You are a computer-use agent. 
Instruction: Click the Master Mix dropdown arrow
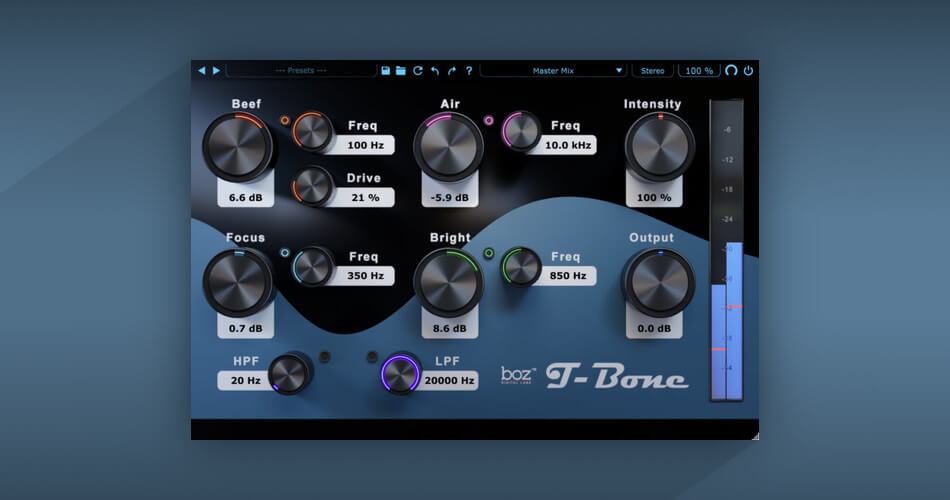tap(619, 71)
